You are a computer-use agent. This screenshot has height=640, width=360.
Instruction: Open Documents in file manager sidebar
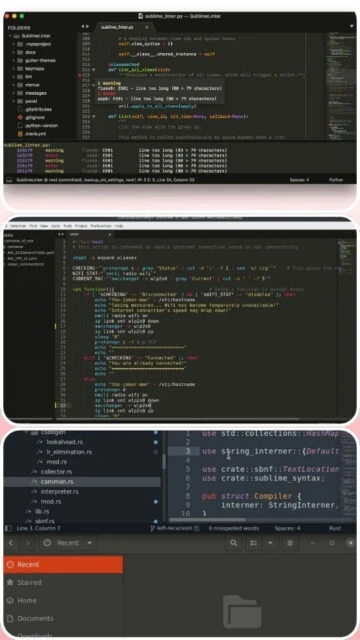click(x=63, y=618)
